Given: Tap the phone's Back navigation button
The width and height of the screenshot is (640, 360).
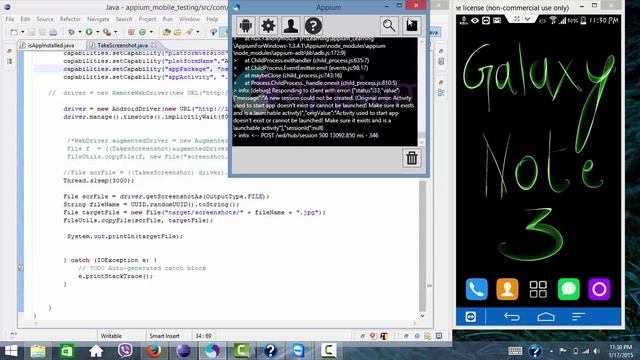Looking at the screenshot, I should pos(511,317).
